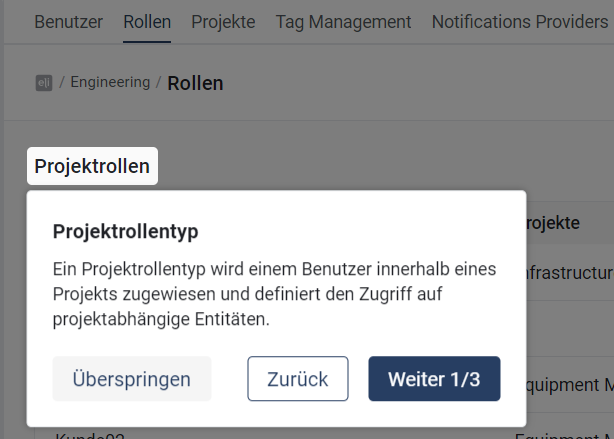Open the Benutzer tab
Image resolution: width=614 pixels, height=439 pixels.
tap(68, 21)
